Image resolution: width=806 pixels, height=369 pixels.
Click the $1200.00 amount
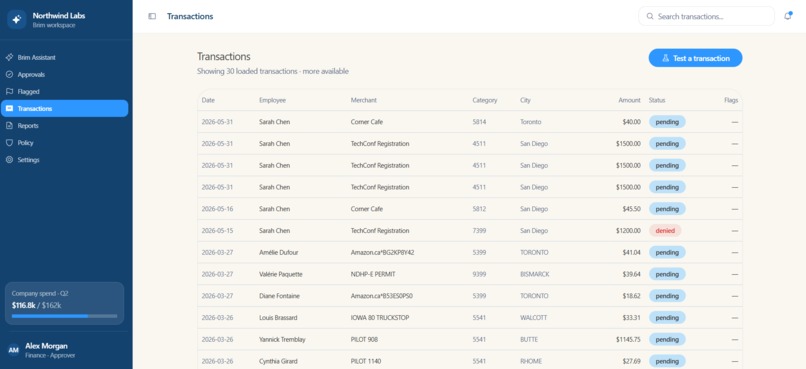(x=628, y=231)
